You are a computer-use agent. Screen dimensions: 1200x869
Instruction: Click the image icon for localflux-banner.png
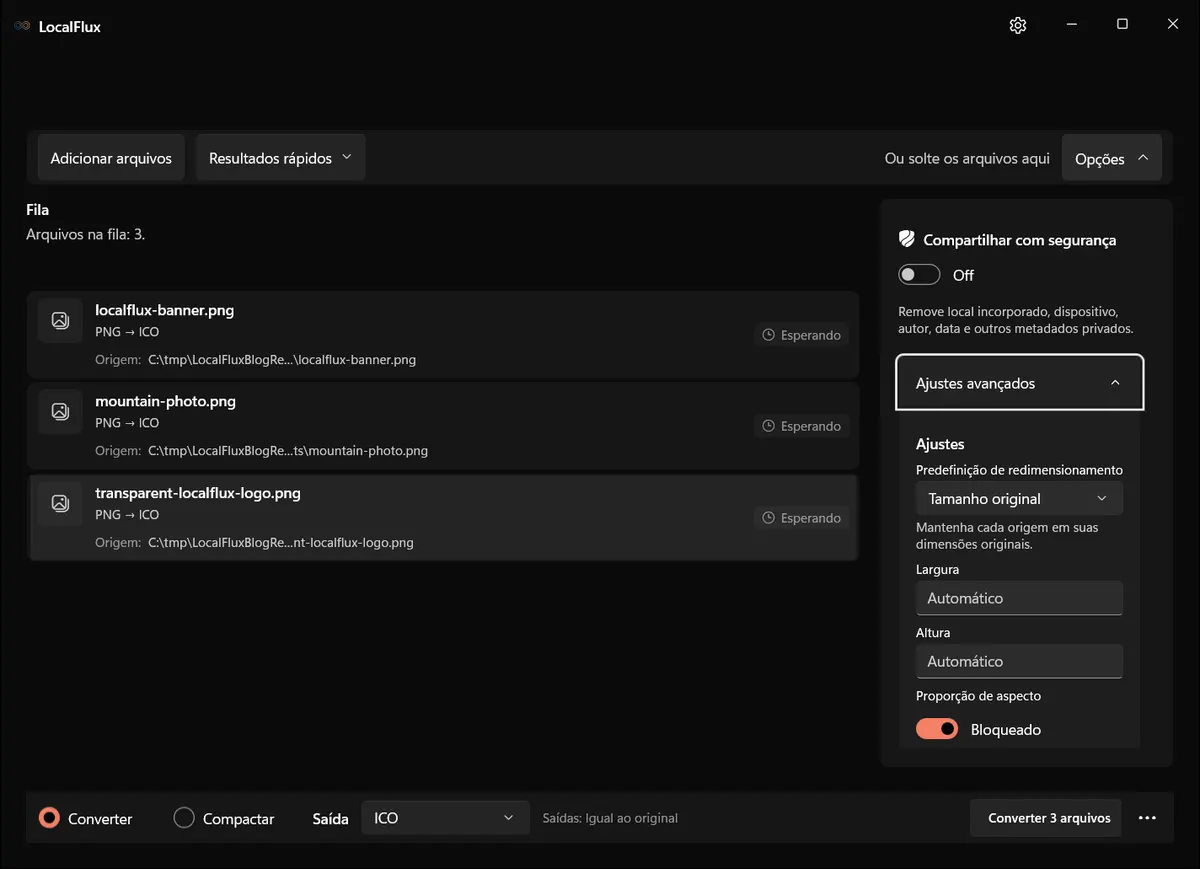tap(60, 320)
